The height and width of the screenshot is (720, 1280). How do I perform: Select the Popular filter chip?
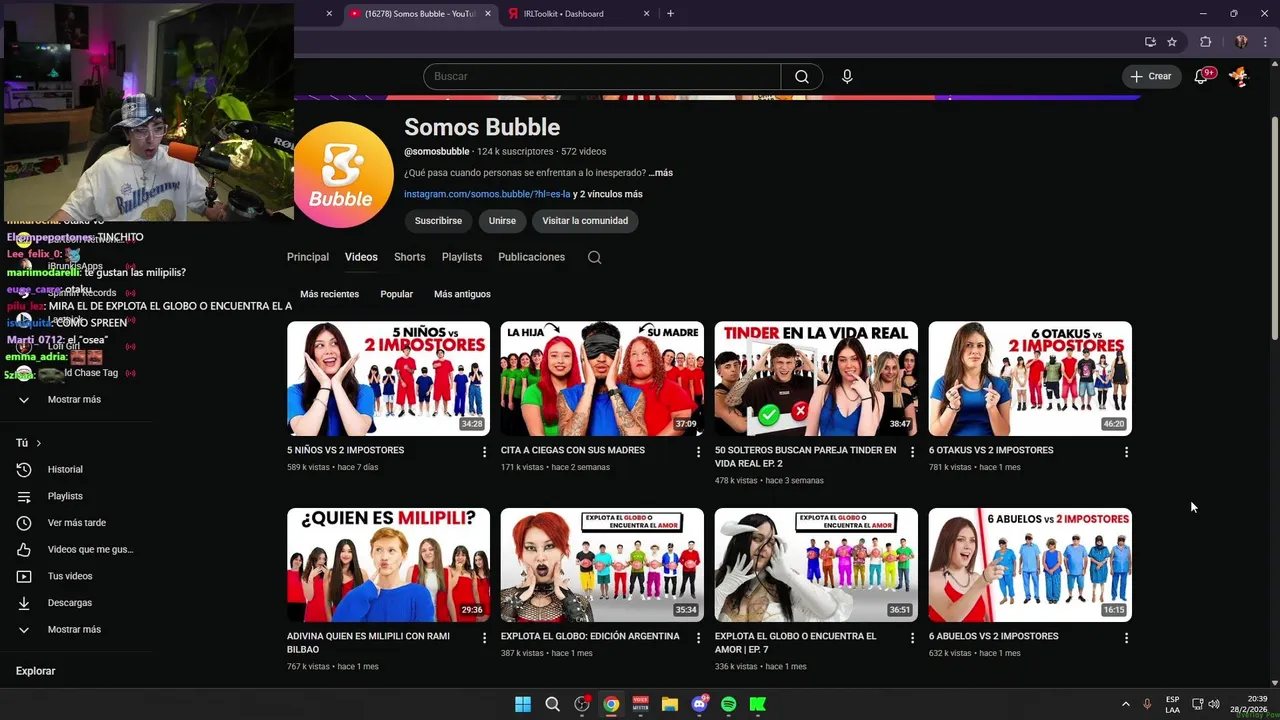pos(396,294)
